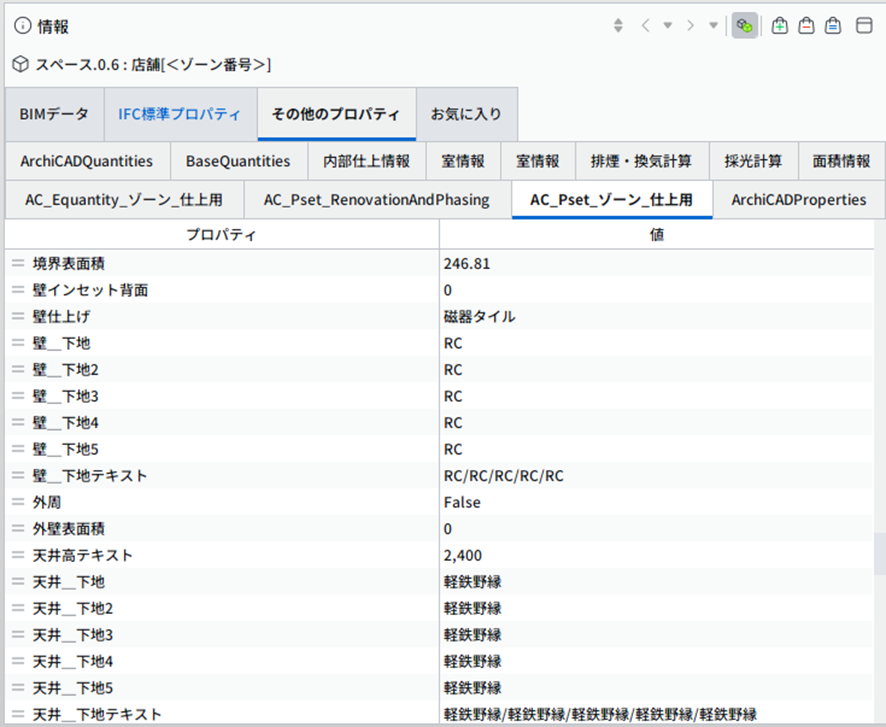This screenshot has width=886, height=727.
Task: Select the 2,400 ceiling height value
Action: click(463, 555)
